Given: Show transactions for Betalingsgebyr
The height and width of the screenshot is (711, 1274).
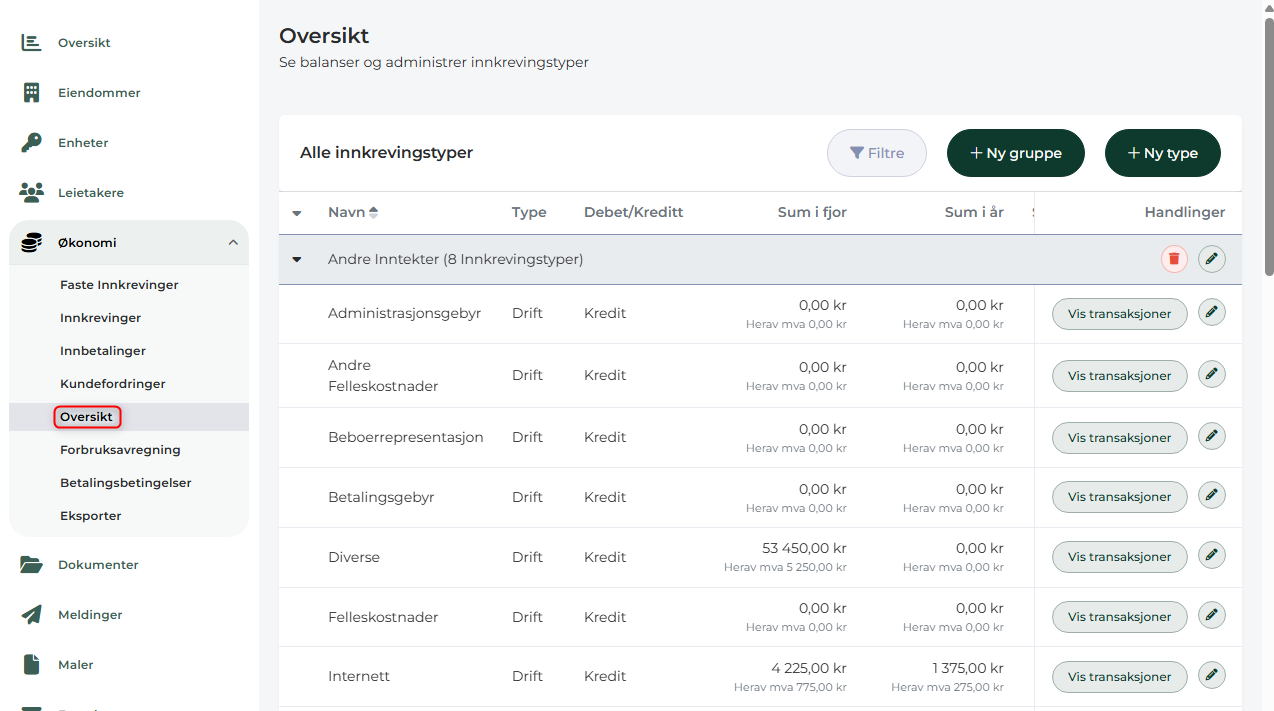Looking at the screenshot, I should tap(1119, 497).
